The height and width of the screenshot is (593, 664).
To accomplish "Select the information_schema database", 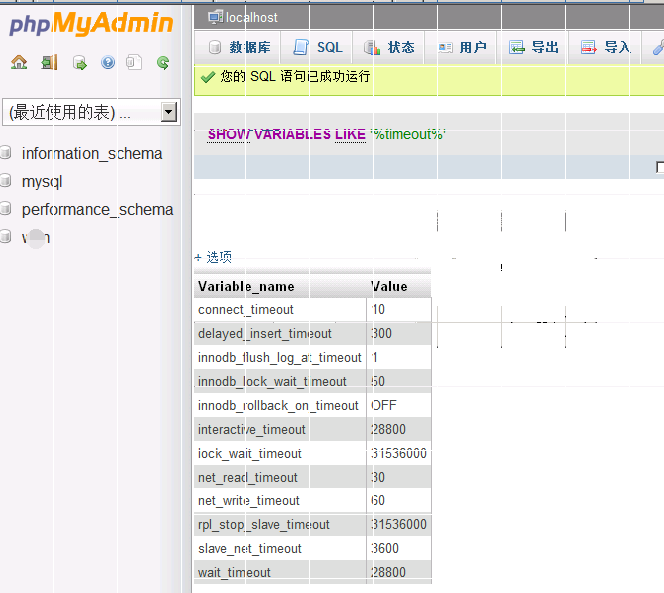I will tap(92, 153).
